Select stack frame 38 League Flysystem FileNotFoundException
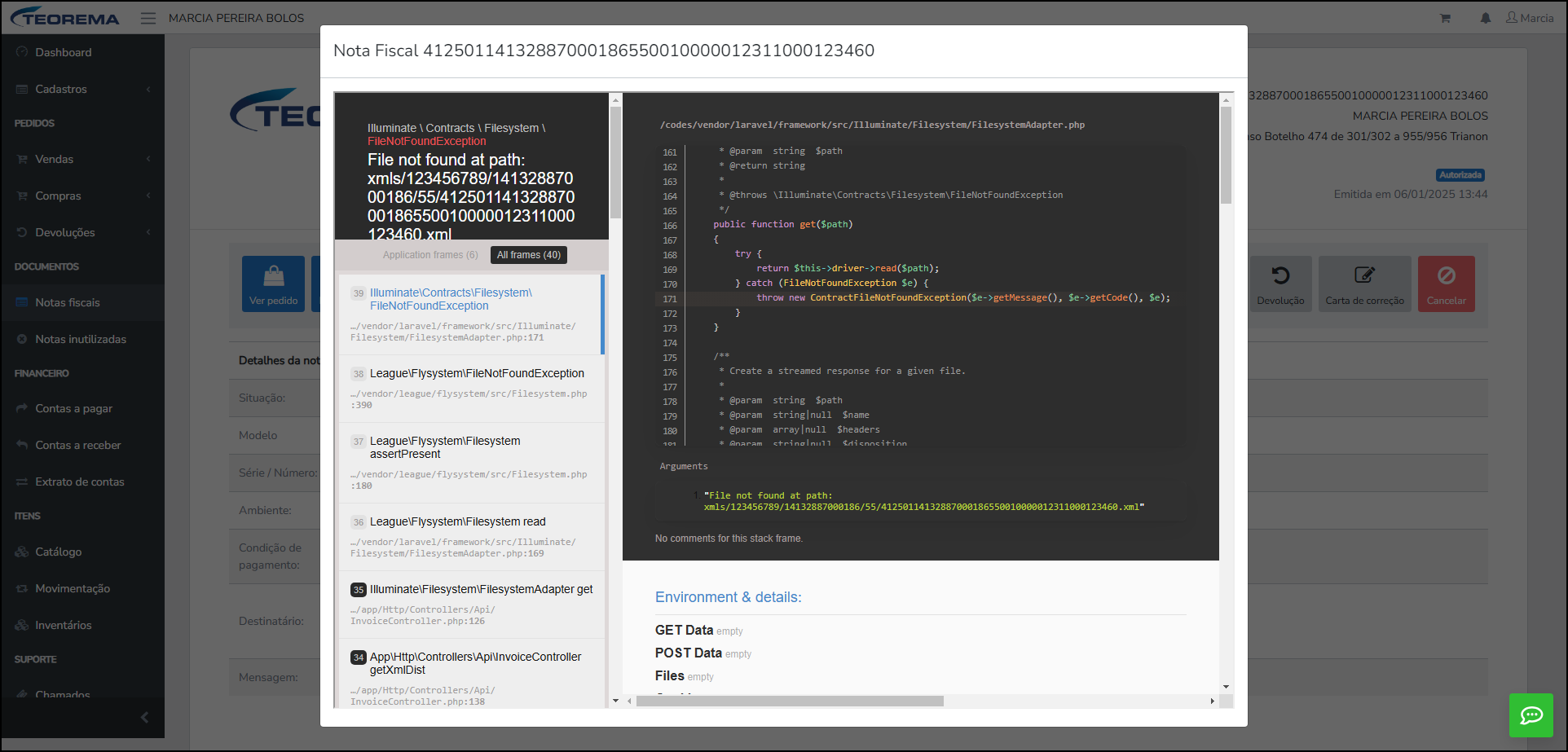Viewport: 1568px width, 752px height. tap(471, 389)
